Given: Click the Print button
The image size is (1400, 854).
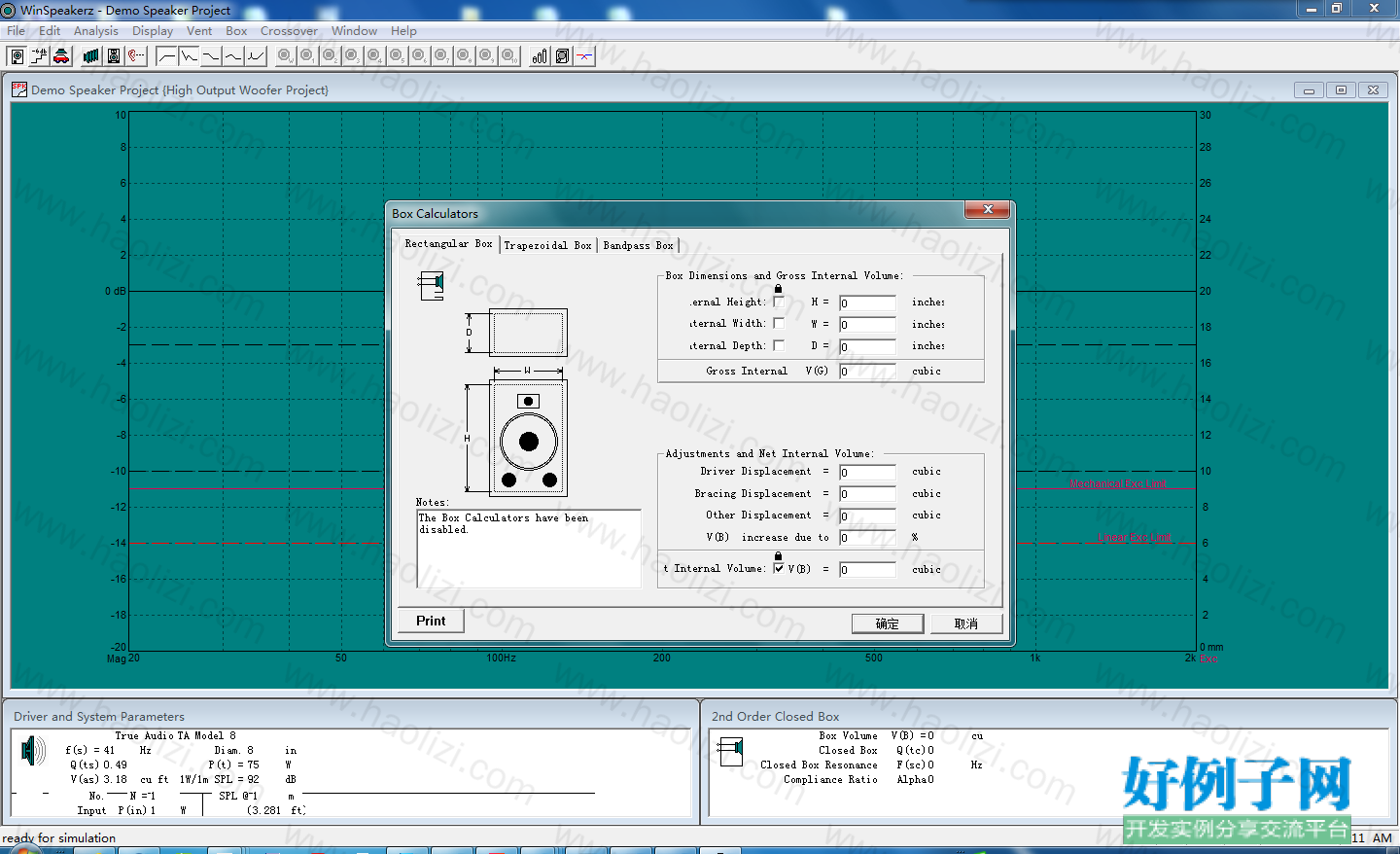Looking at the screenshot, I should [x=431, y=621].
